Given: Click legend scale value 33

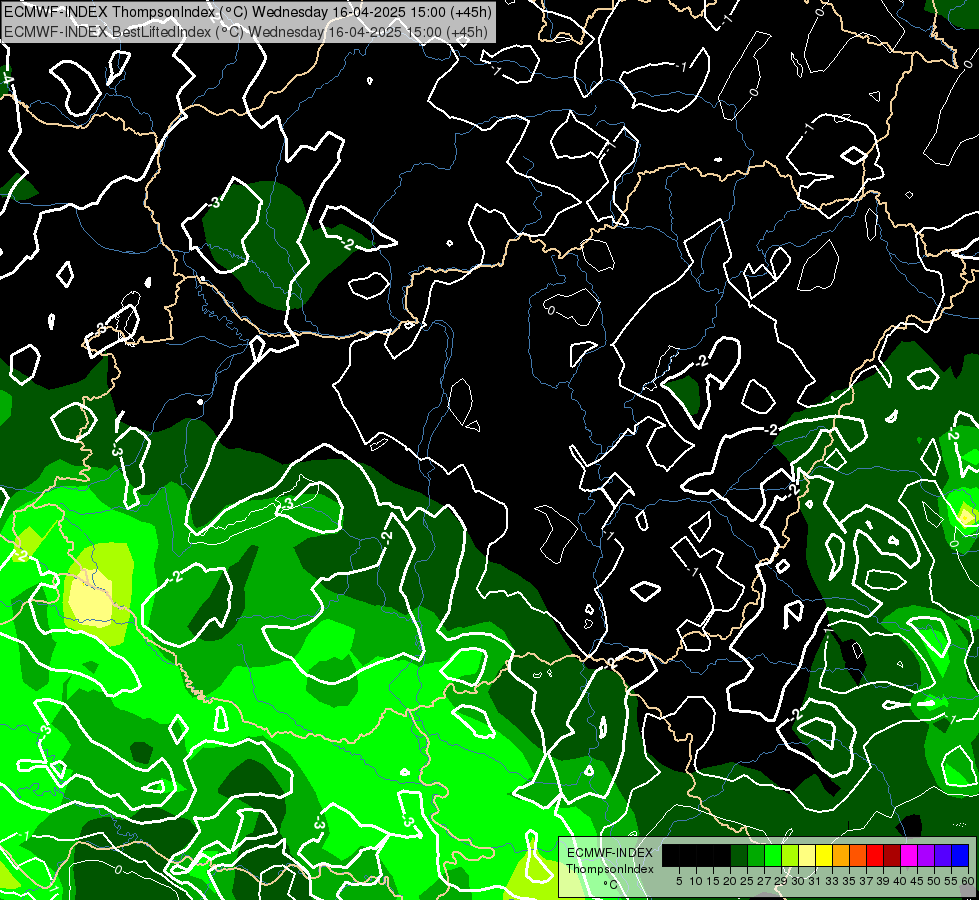Looking at the screenshot, I should [832, 881].
